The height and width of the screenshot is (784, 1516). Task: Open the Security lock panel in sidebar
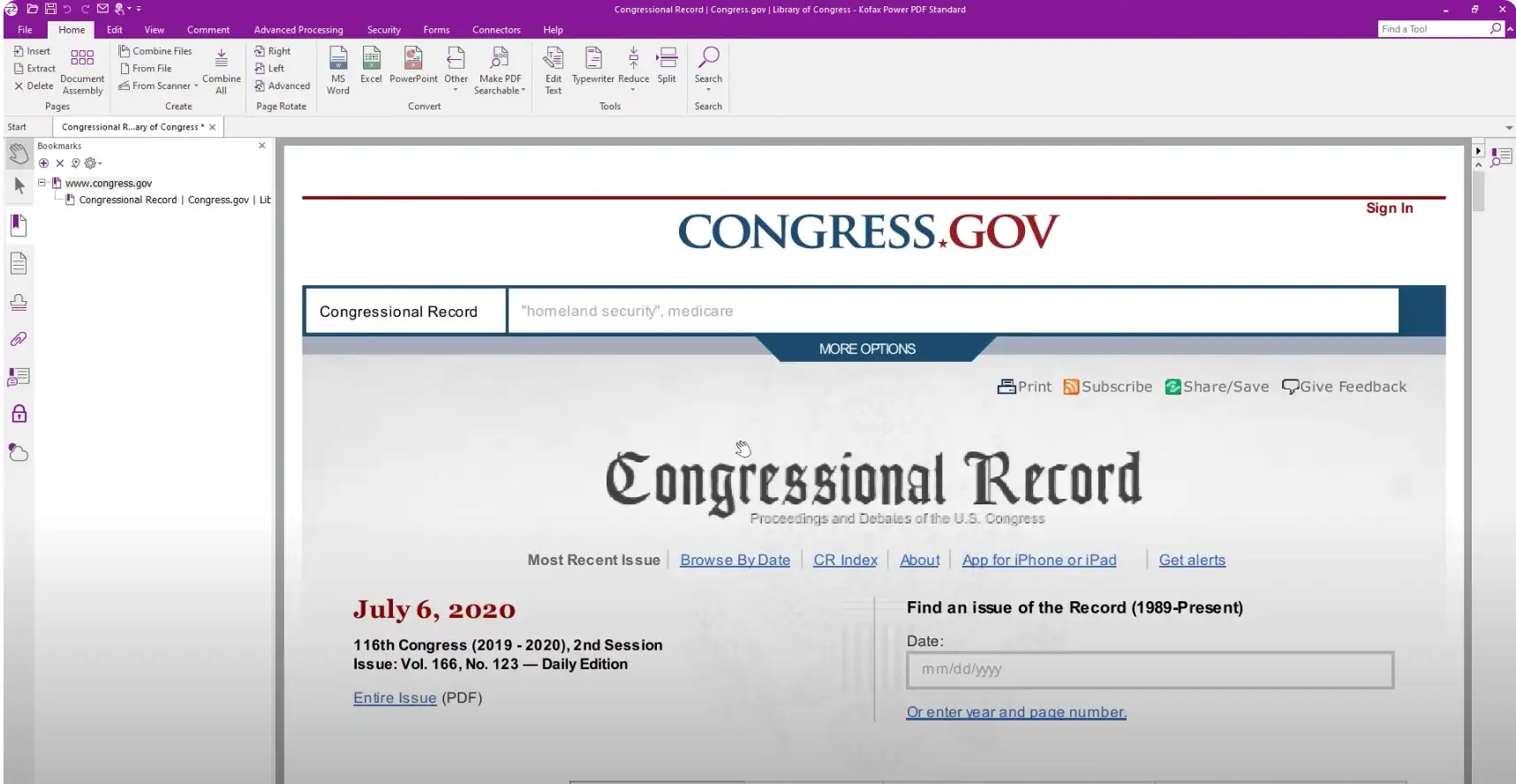19,414
